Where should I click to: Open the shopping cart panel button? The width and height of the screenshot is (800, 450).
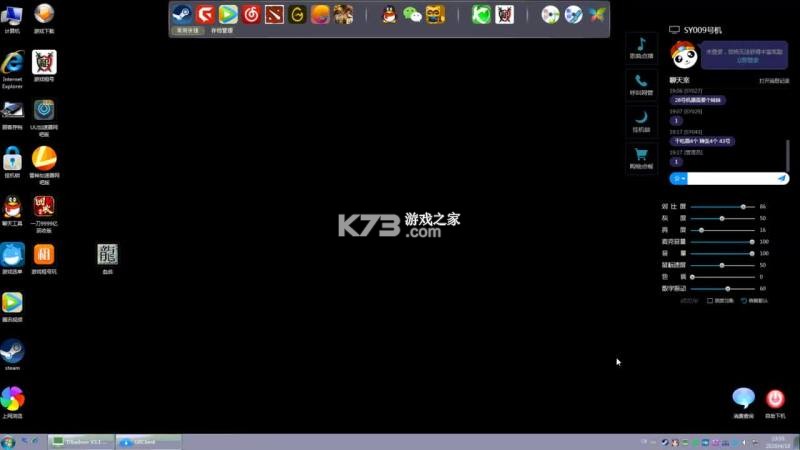tap(641, 159)
